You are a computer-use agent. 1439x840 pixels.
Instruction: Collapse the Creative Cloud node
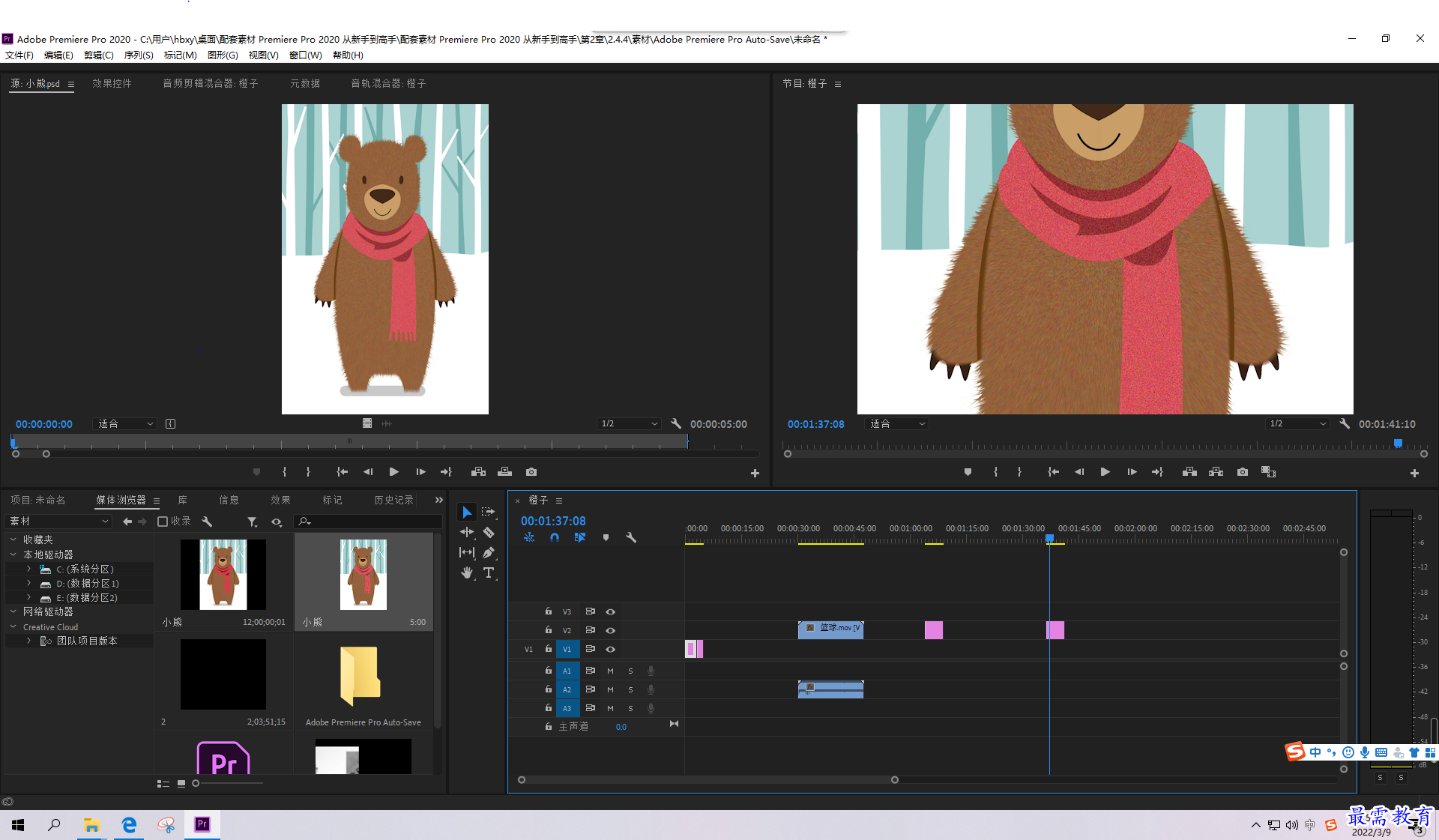click(13, 627)
